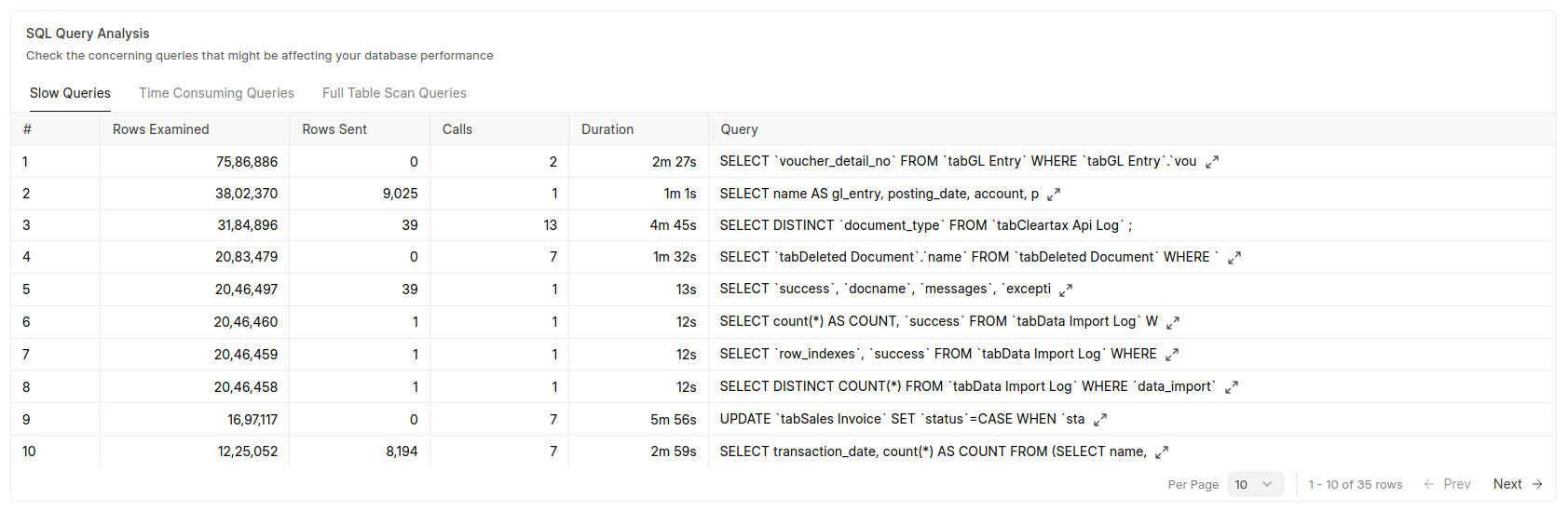Expand the success, docname, messages query

point(1066,290)
